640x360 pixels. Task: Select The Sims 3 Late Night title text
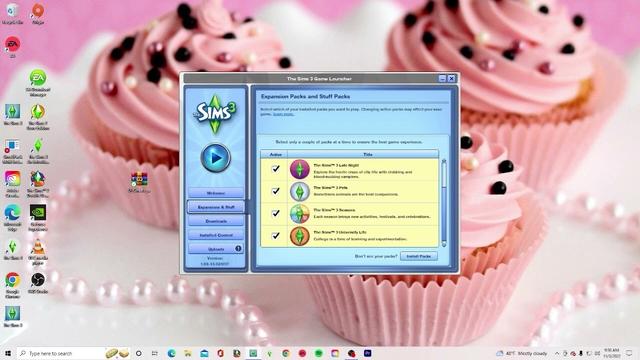pos(336,165)
